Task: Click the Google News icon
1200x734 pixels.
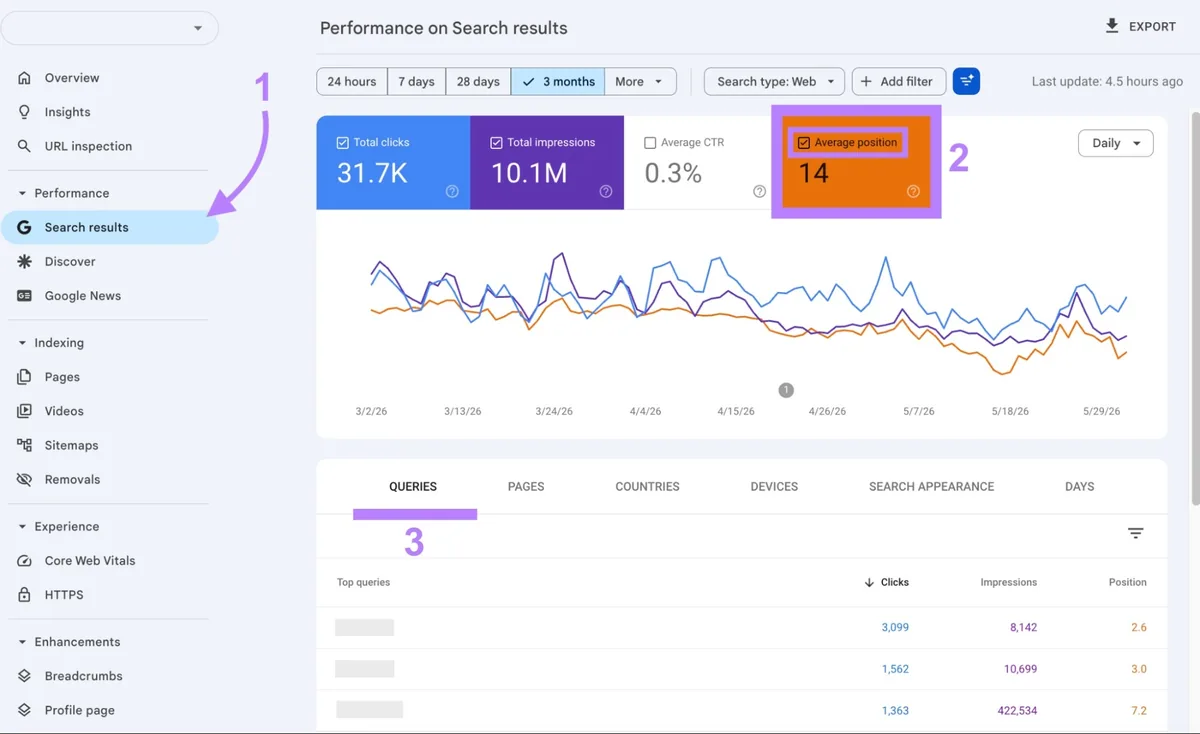Action: click(x=24, y=296)
